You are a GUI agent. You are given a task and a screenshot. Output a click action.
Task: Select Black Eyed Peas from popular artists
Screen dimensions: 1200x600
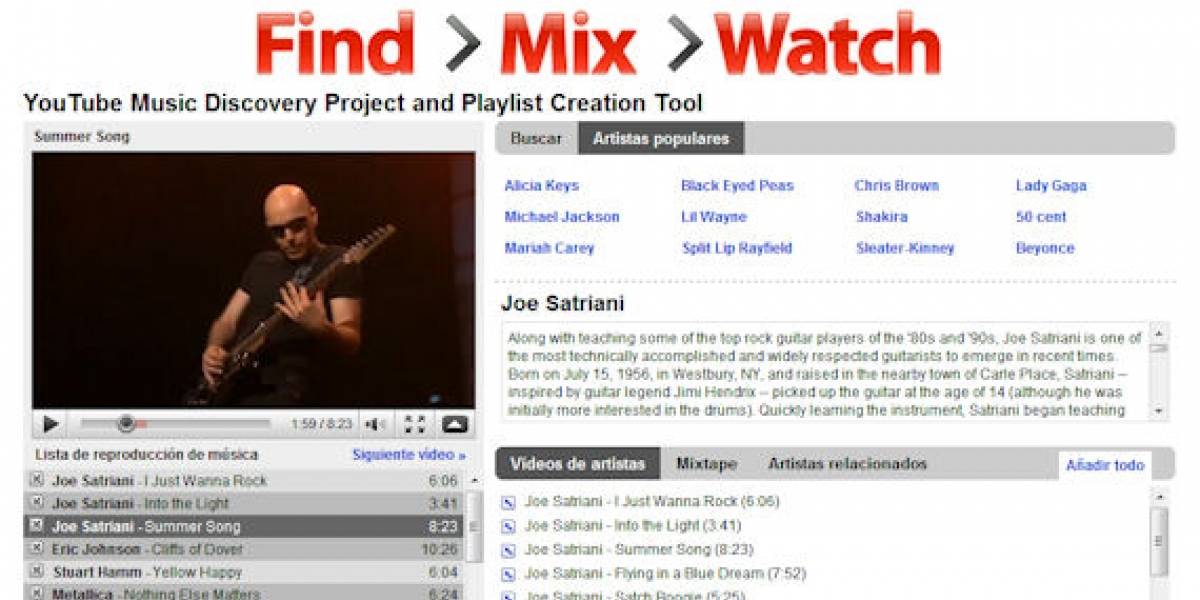coord(737,185)
